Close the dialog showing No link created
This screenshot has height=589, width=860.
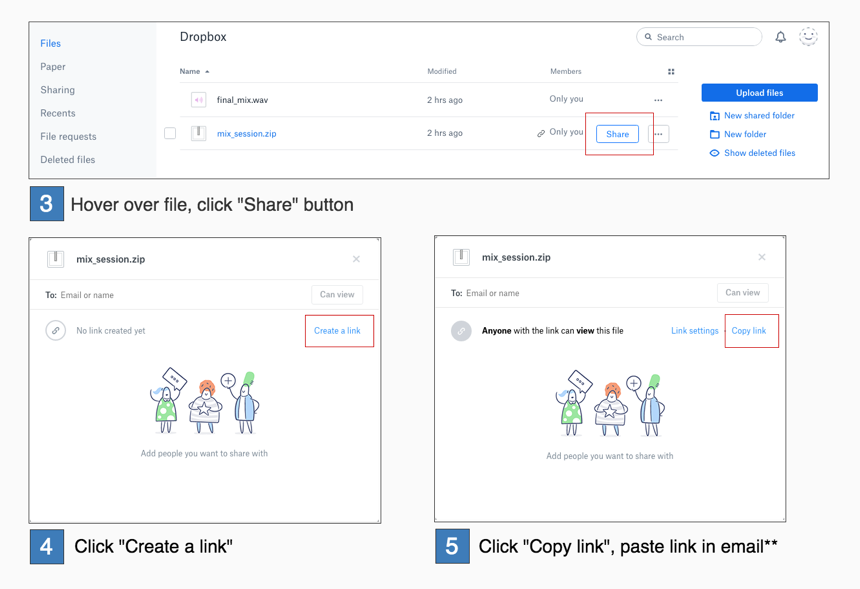[x=356, y=259]
